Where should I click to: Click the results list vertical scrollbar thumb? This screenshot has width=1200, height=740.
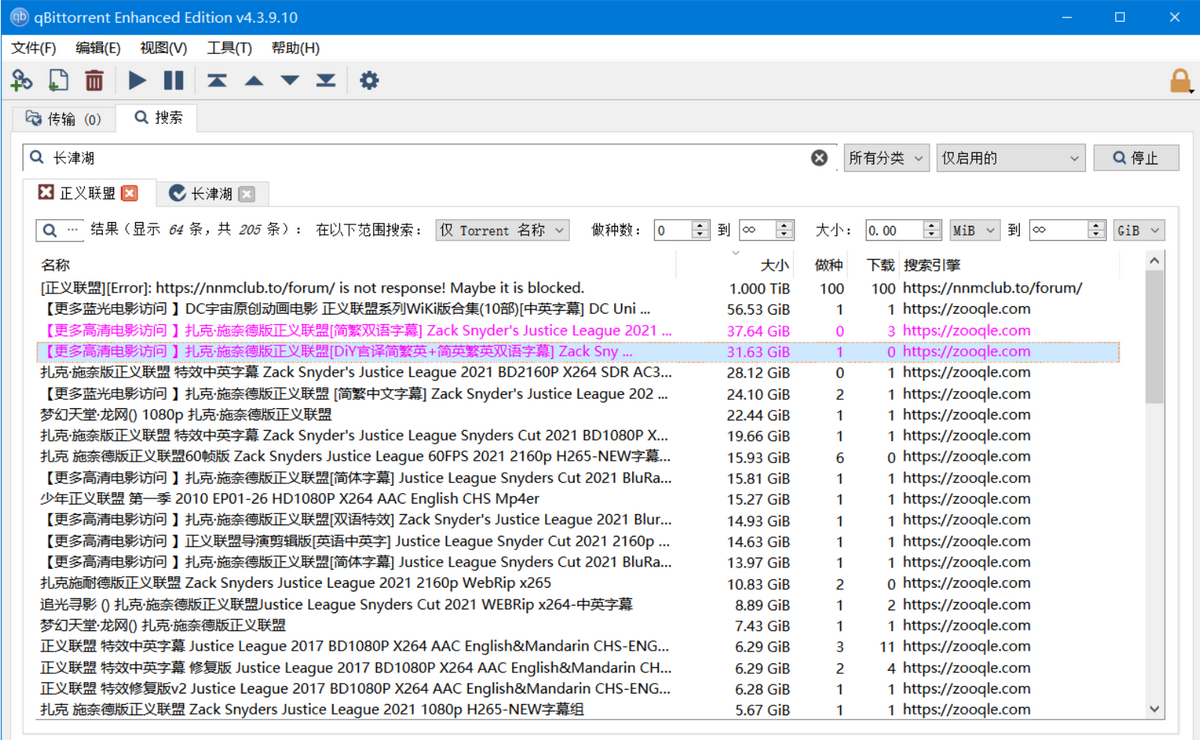(x=1155, y=337)
